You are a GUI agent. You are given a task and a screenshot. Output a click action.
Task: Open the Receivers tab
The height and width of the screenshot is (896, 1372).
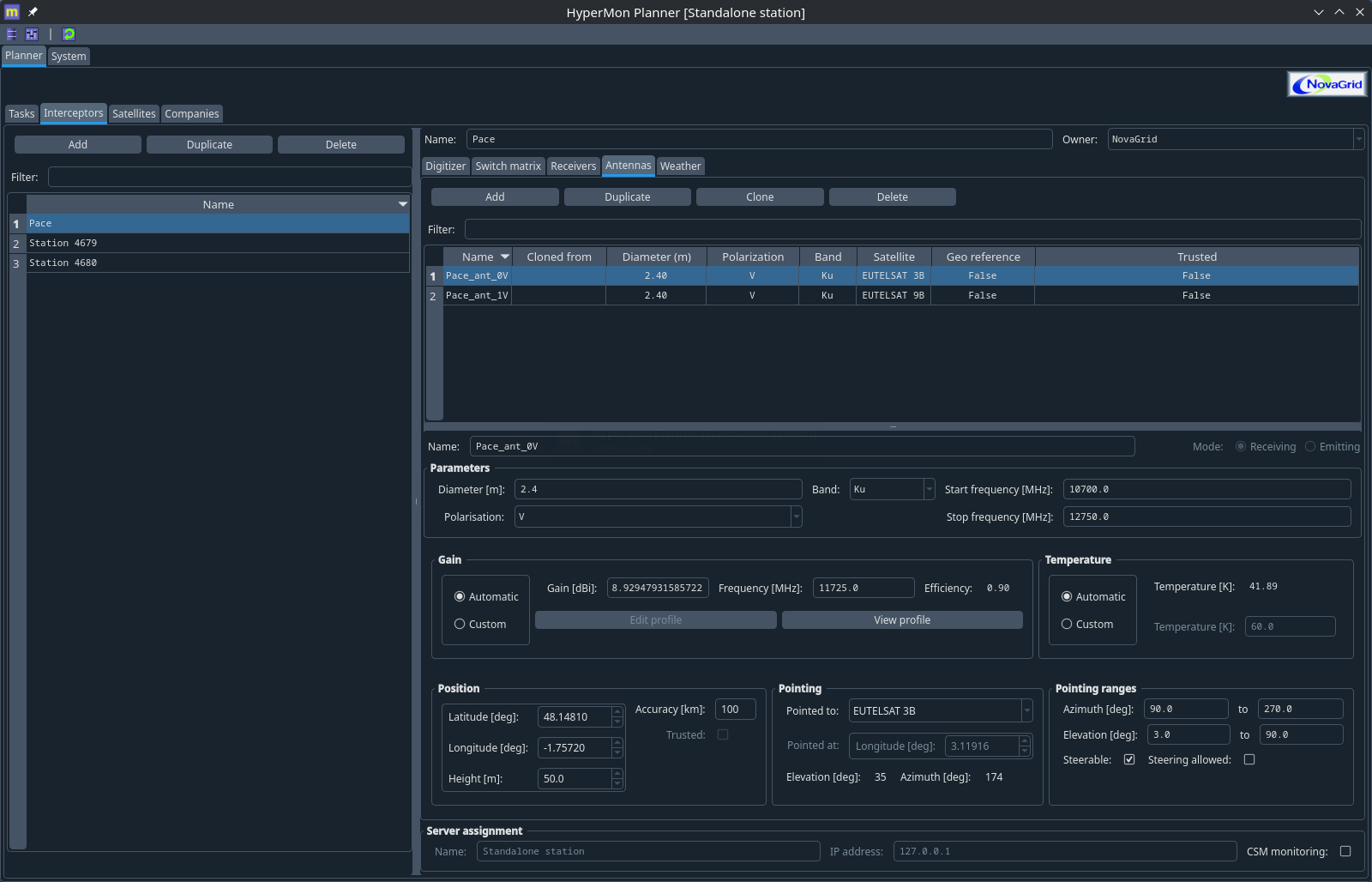pyautogui.click(x=574, y=166)
